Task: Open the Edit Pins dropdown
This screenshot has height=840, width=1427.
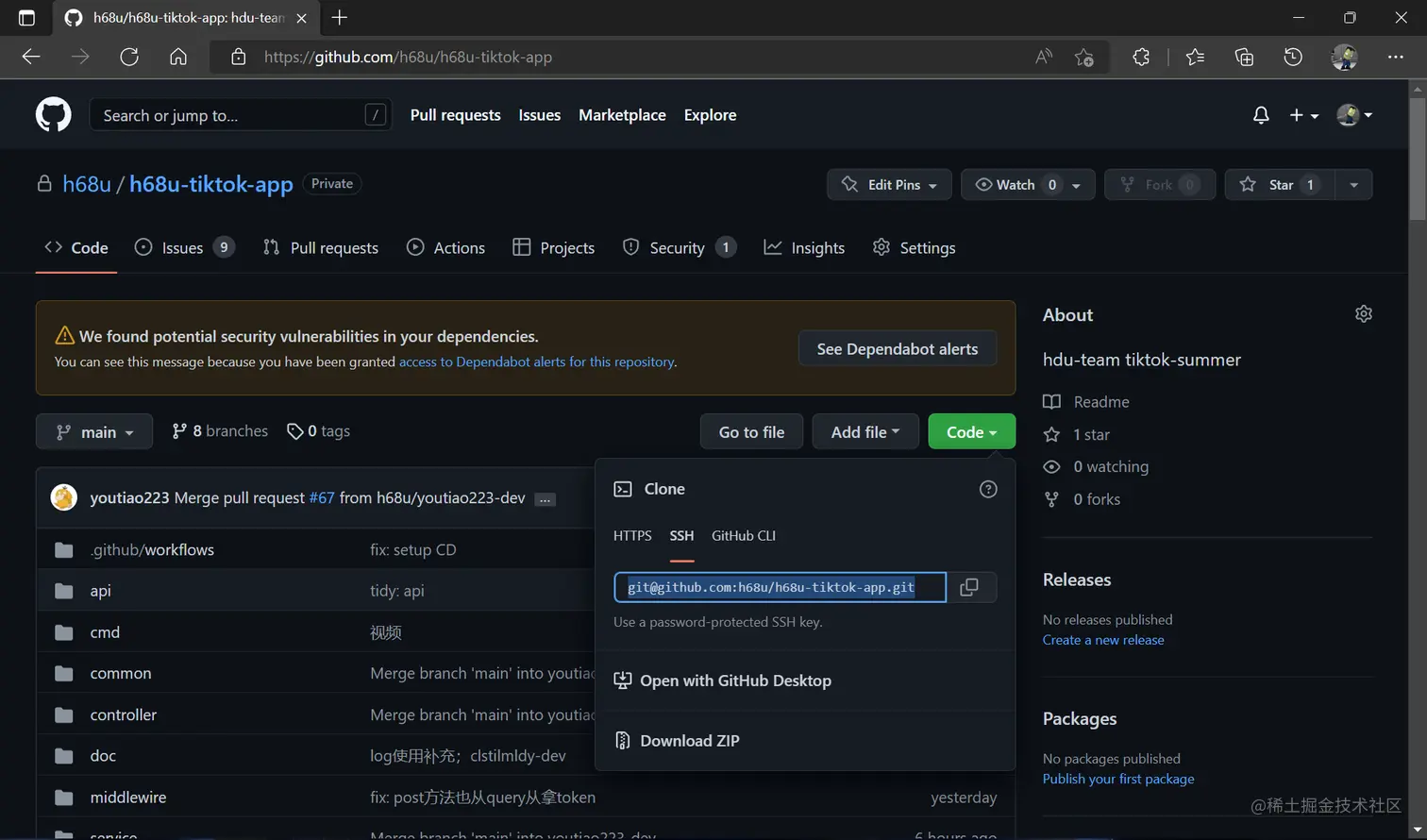Action: click(889, 184)
